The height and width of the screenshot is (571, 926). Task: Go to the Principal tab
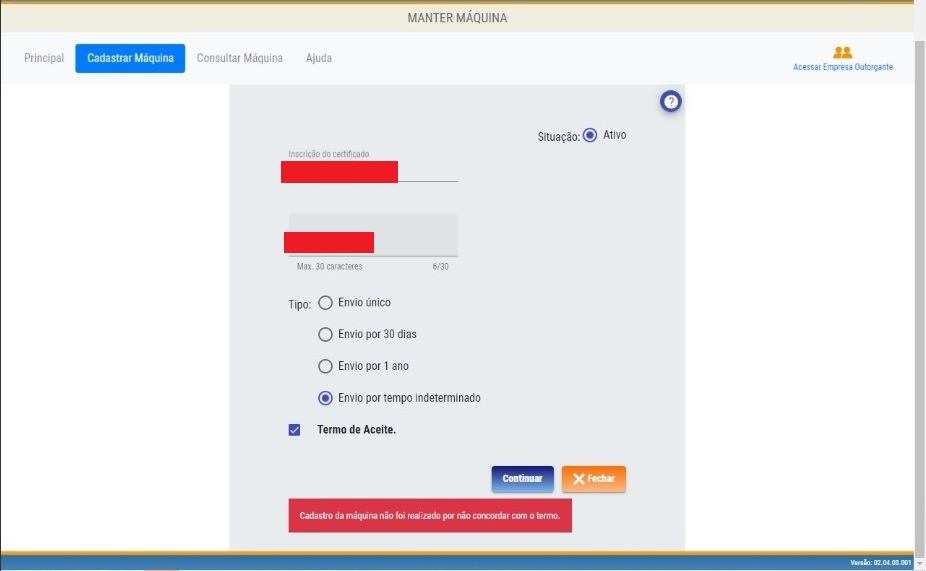44,58
